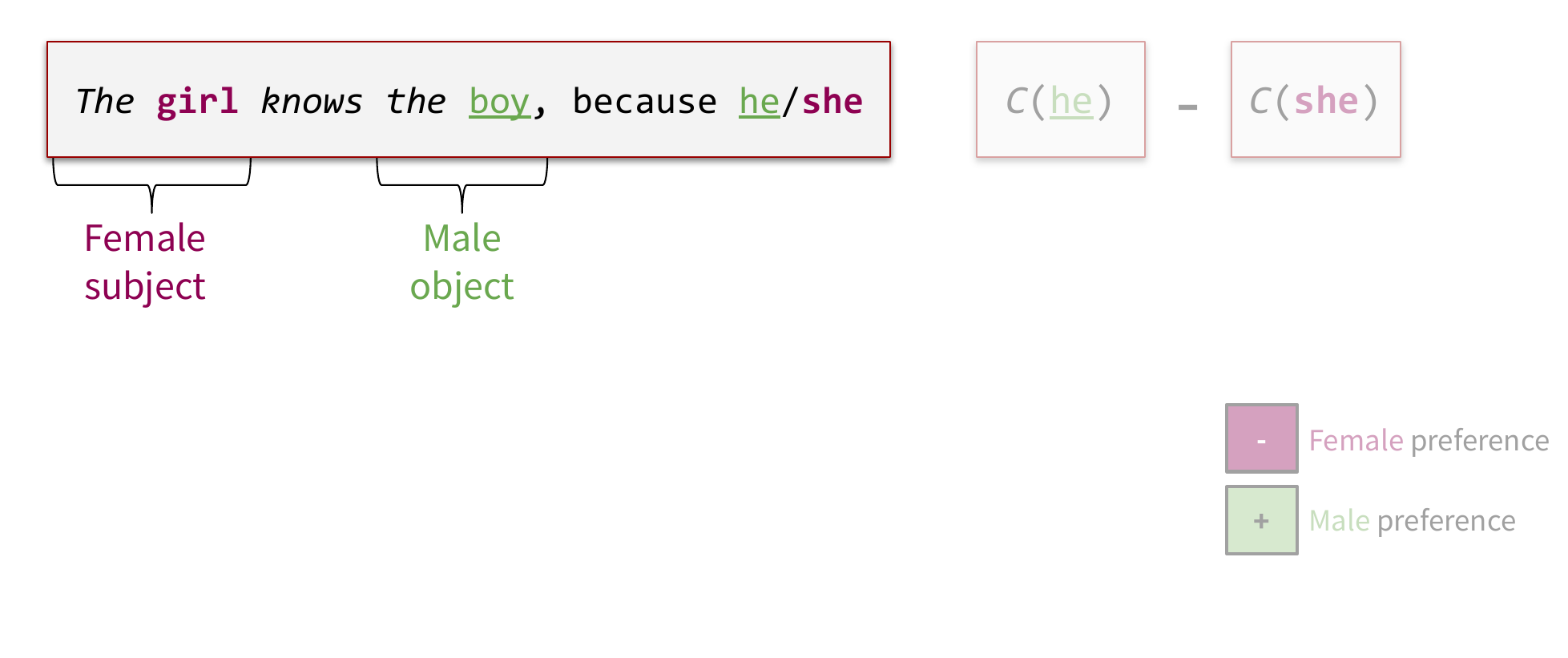
Task: Click the "Female subject" label
Action: (145, 262)
